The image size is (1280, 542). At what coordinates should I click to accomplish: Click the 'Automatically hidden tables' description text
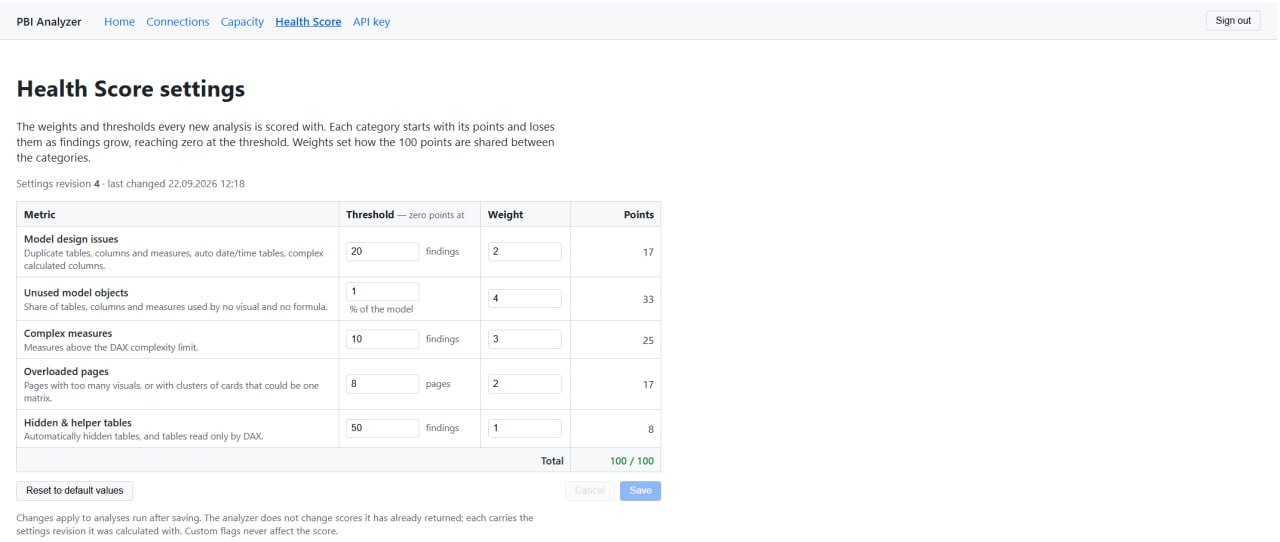click(x=144, y=436)
